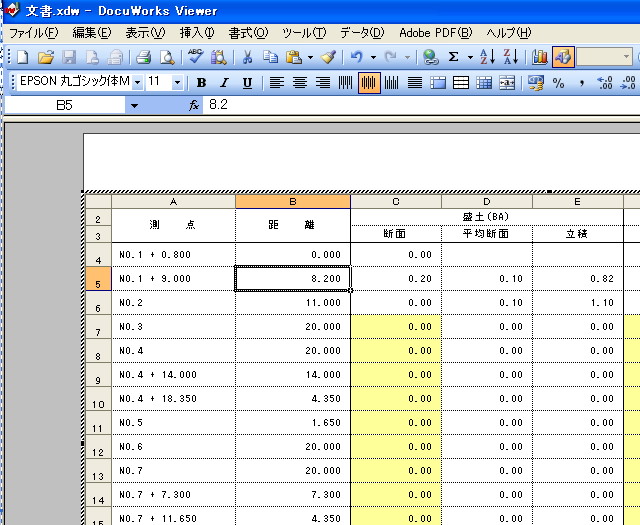Open the ツール(T) menu

pos(304,33)
